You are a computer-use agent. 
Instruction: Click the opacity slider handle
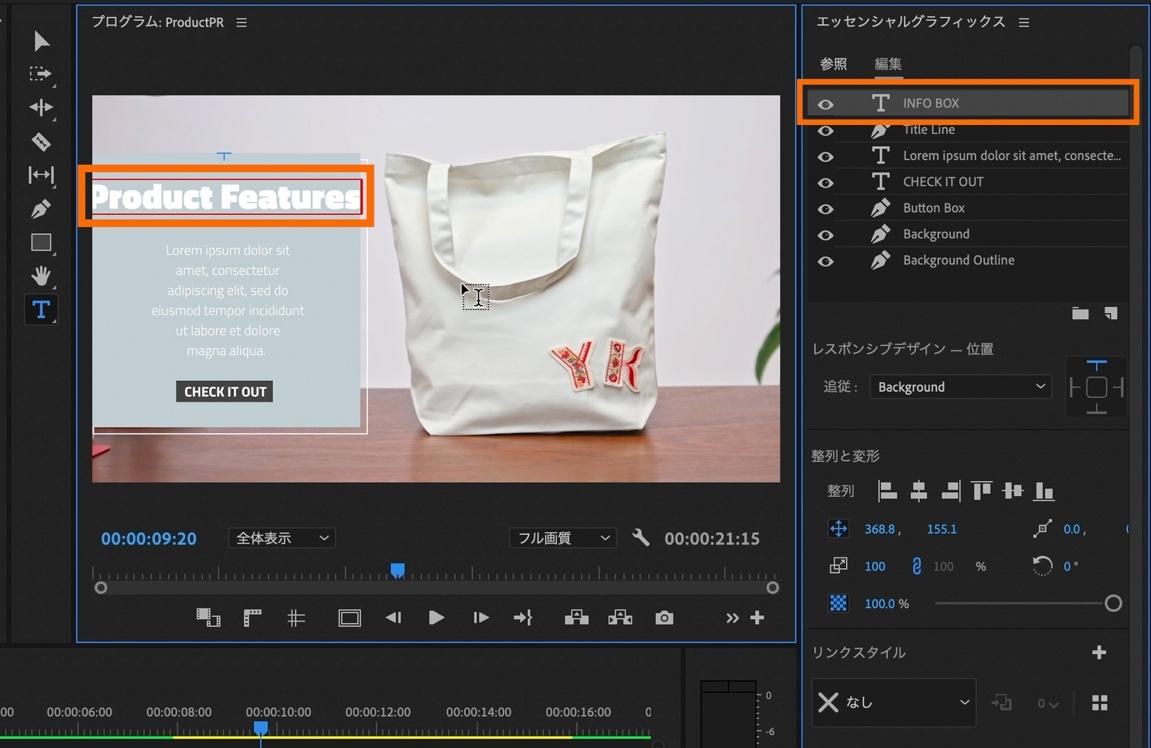point(1113,603)
